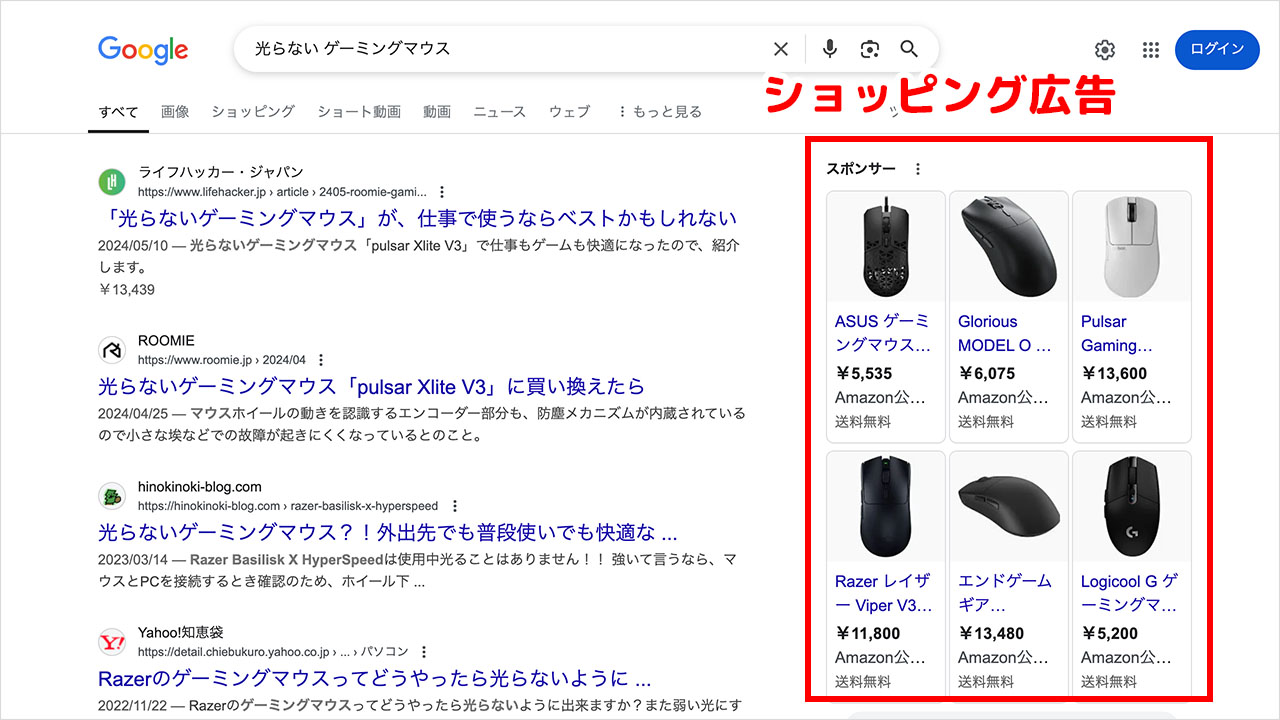Click the hinokinoki-blog.com razer-basilisk-x-hyperspeed breadcrumb
The height and width of the screenshot is (720, 1280).
tap(288, 506)
